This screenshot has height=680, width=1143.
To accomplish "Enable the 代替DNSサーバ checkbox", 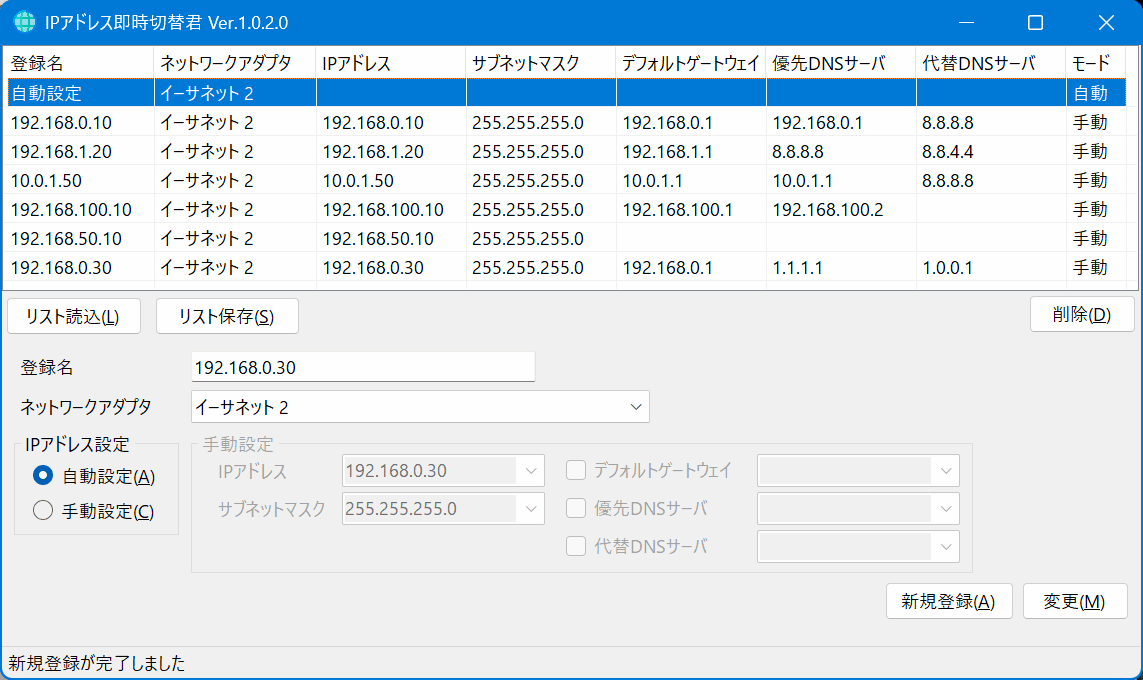I will (576, 546).
